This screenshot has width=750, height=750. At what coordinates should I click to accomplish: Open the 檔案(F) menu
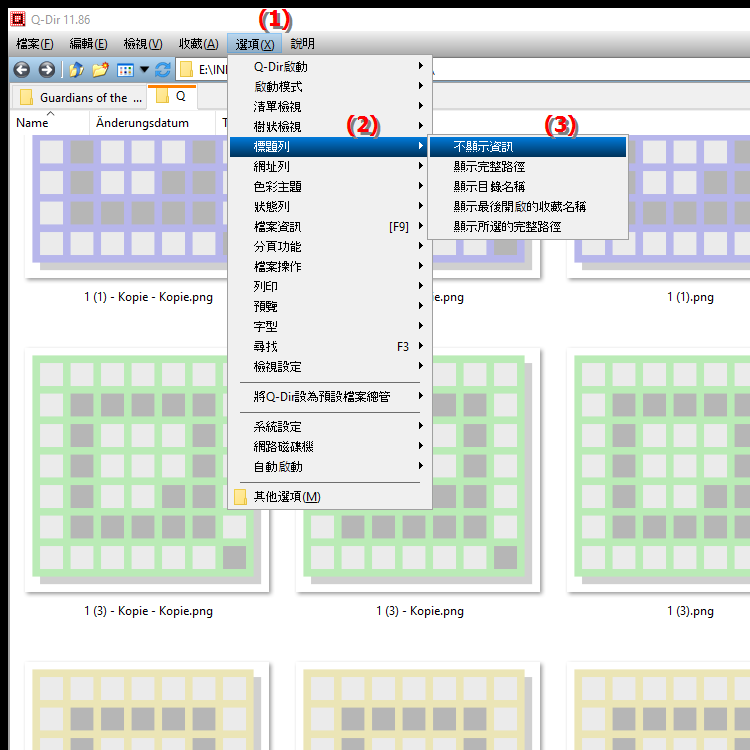pos(34,44)
